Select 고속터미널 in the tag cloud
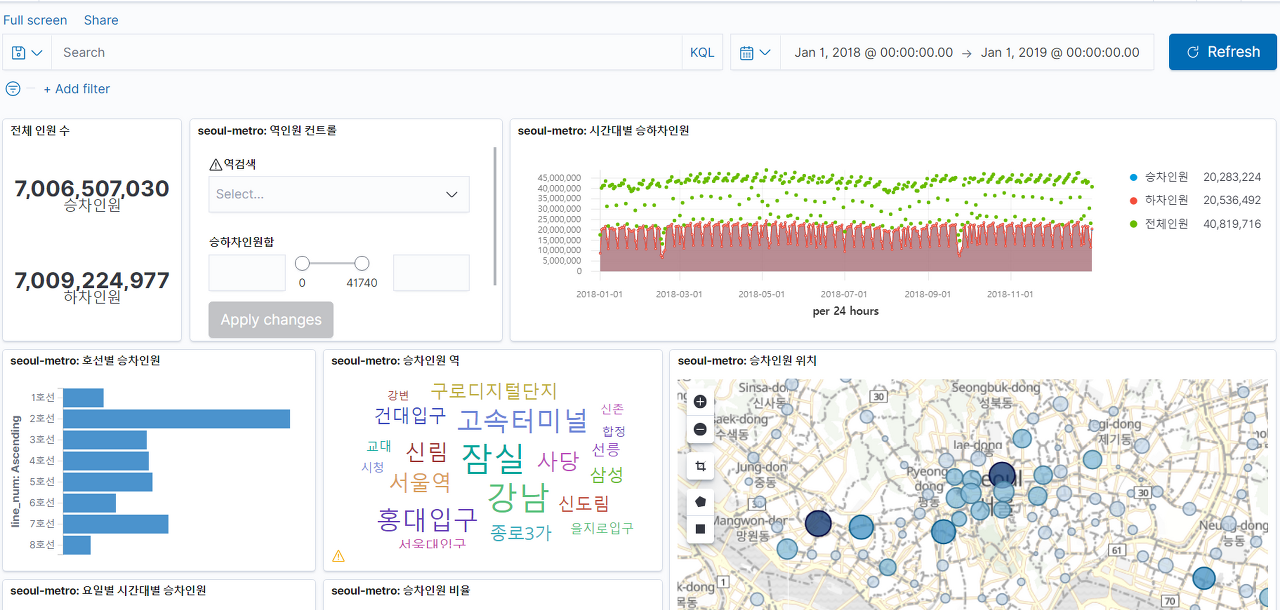Screen dimensions: 1280x610 (x=522, y=421)
